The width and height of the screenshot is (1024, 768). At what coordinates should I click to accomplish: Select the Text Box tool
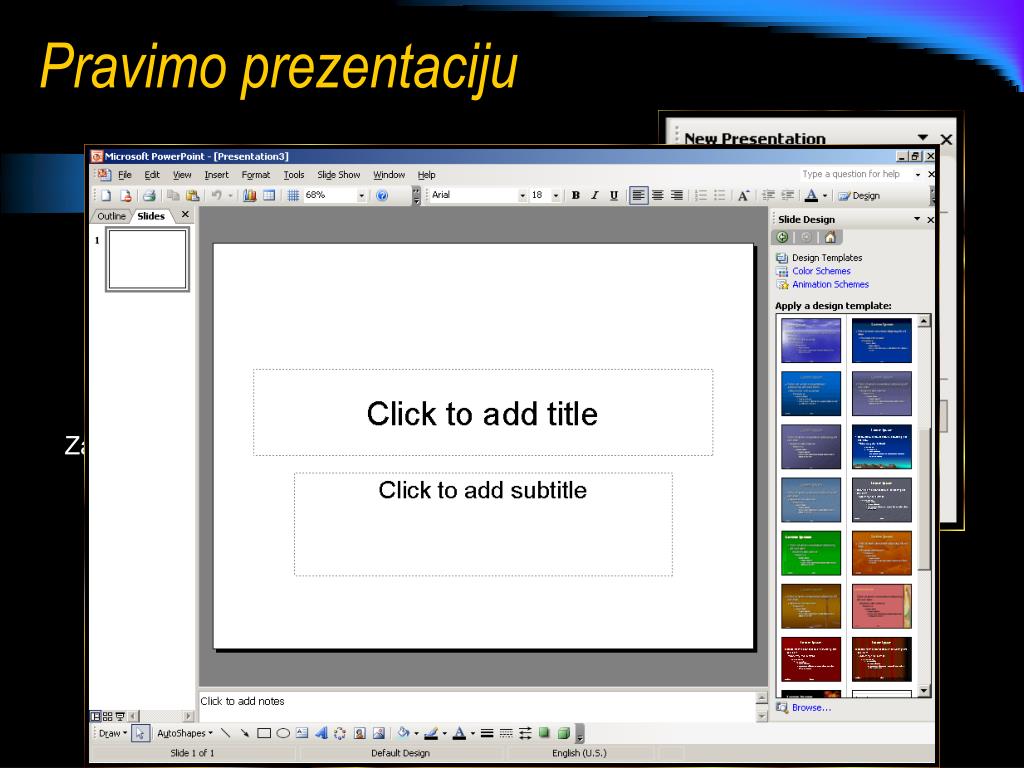pyautogui.click(x=302, y=733)
